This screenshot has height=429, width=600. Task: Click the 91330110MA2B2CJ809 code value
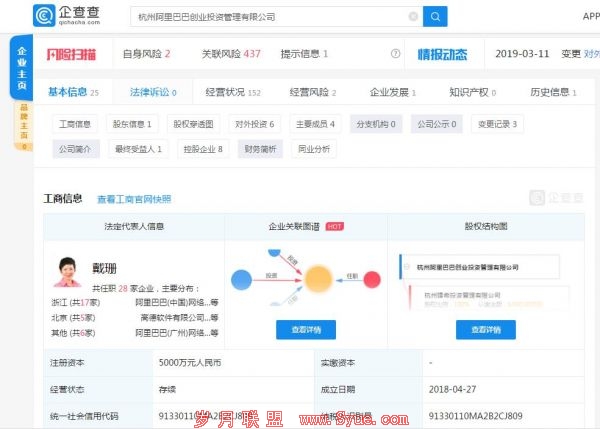tap(475, 416)
